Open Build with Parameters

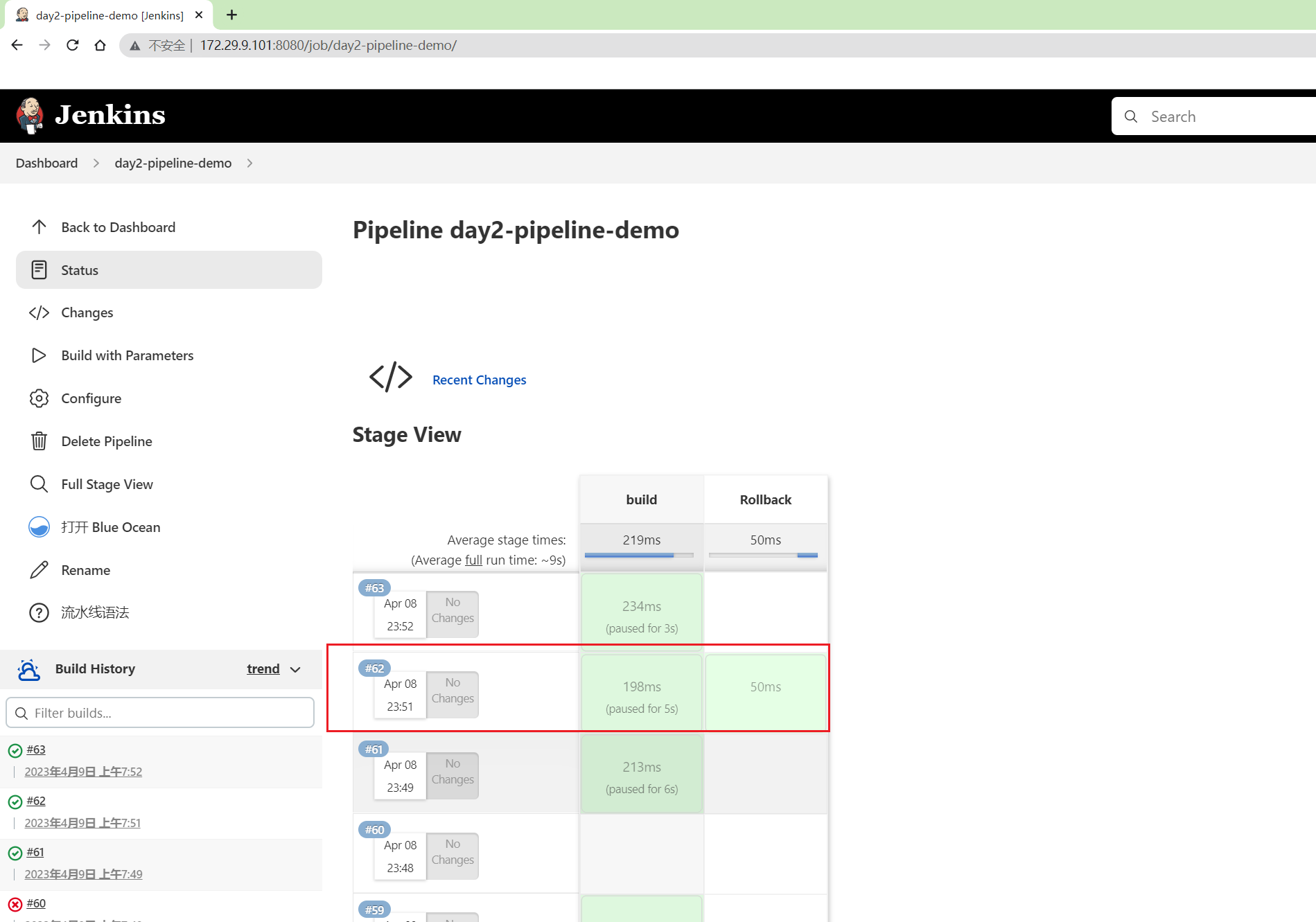pyautogui.click(x=128, y=355)
